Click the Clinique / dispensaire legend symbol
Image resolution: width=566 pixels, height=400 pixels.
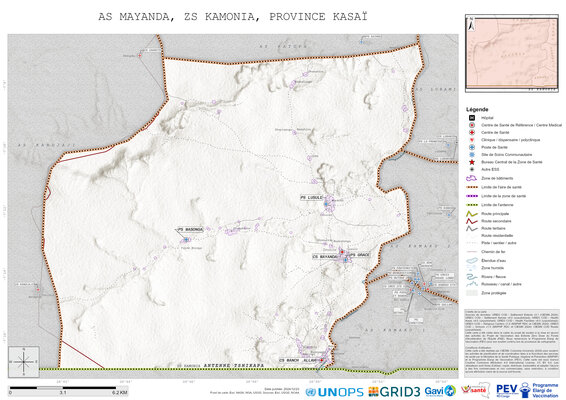[x=471, y=140]
